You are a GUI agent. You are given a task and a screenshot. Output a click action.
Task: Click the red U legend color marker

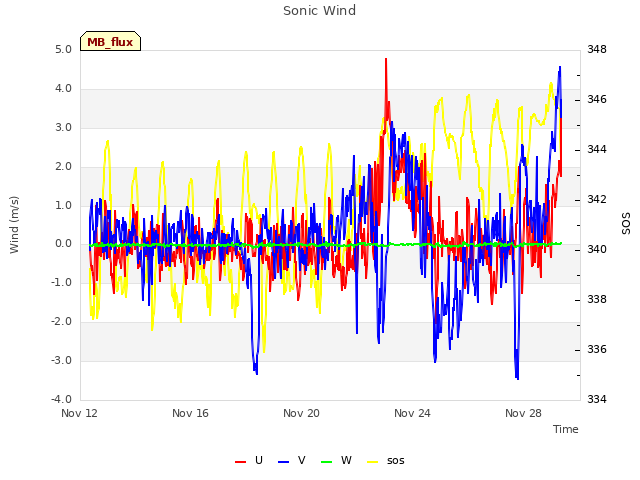(240, 462)
